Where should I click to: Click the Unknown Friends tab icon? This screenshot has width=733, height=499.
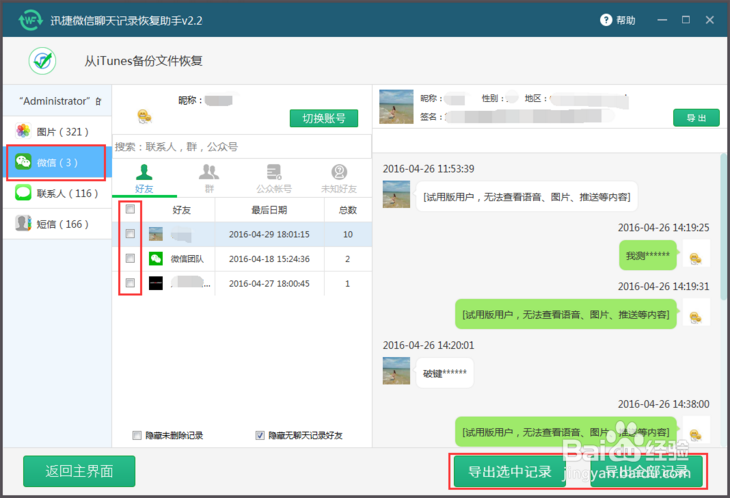coord(339,172)
